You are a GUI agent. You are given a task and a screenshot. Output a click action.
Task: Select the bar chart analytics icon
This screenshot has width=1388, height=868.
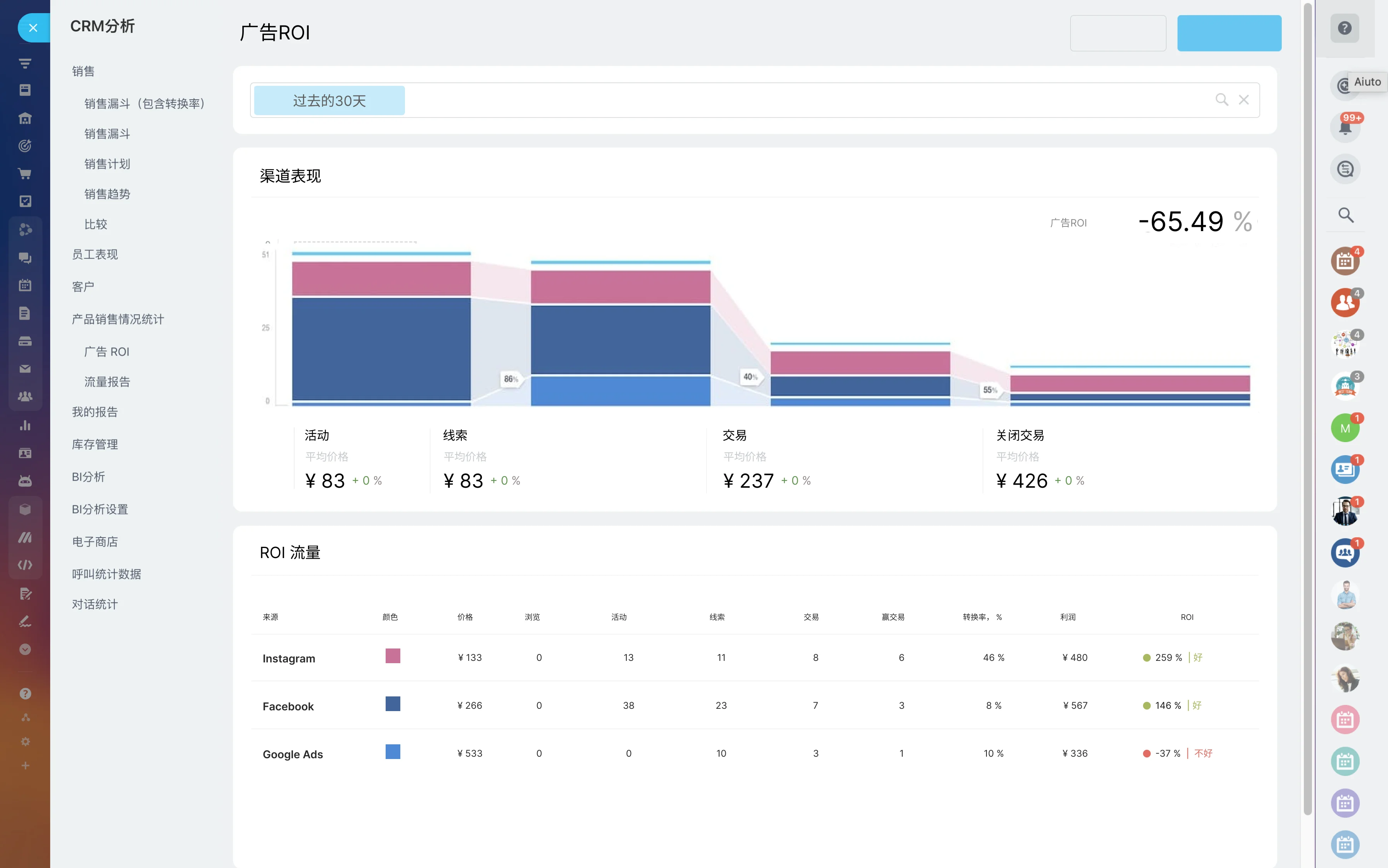point(25,425)
